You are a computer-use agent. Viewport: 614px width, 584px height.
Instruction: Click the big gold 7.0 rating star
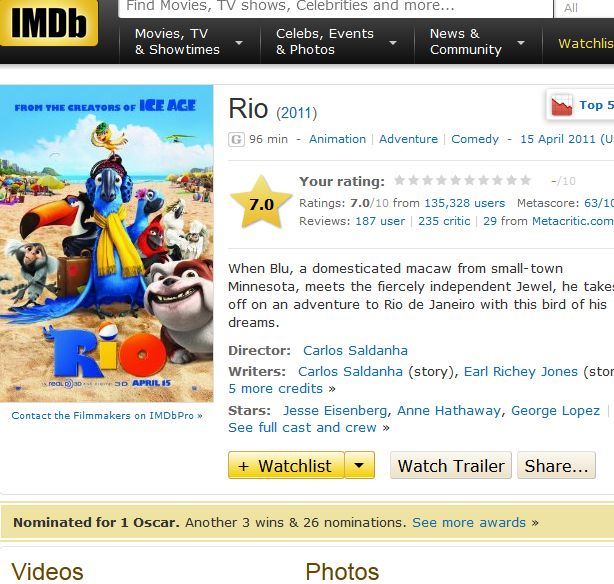(261, 203)
